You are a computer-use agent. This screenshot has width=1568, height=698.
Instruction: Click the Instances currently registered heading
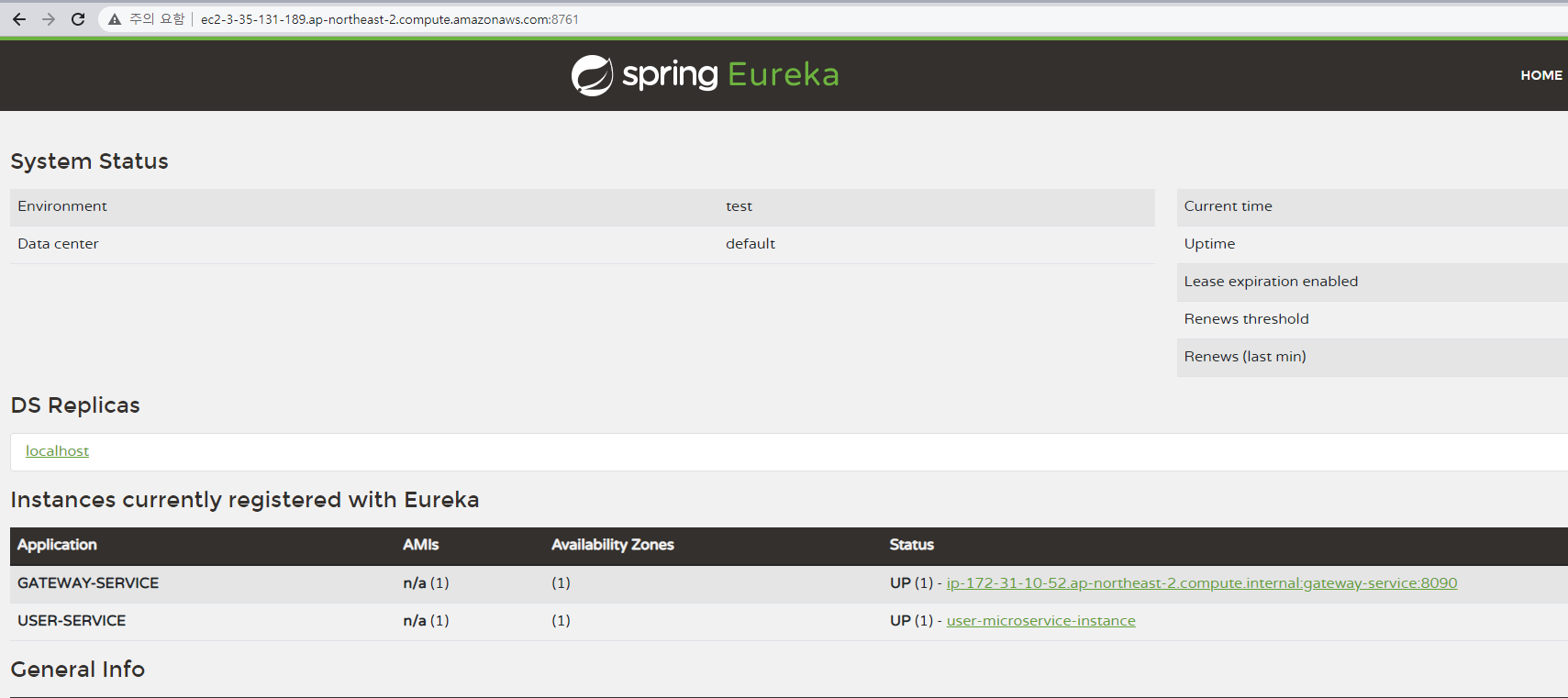[245, 500]
